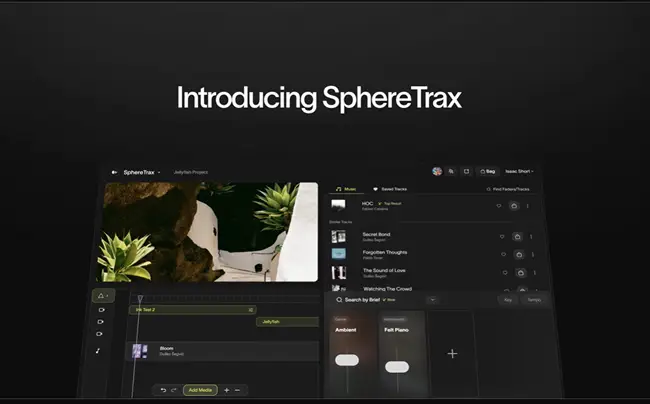Image resolution: width=650 pixels, height=404 pixels.
Task: Open the Secret Bond album thumbnail
Action: (x=339, y=237)
